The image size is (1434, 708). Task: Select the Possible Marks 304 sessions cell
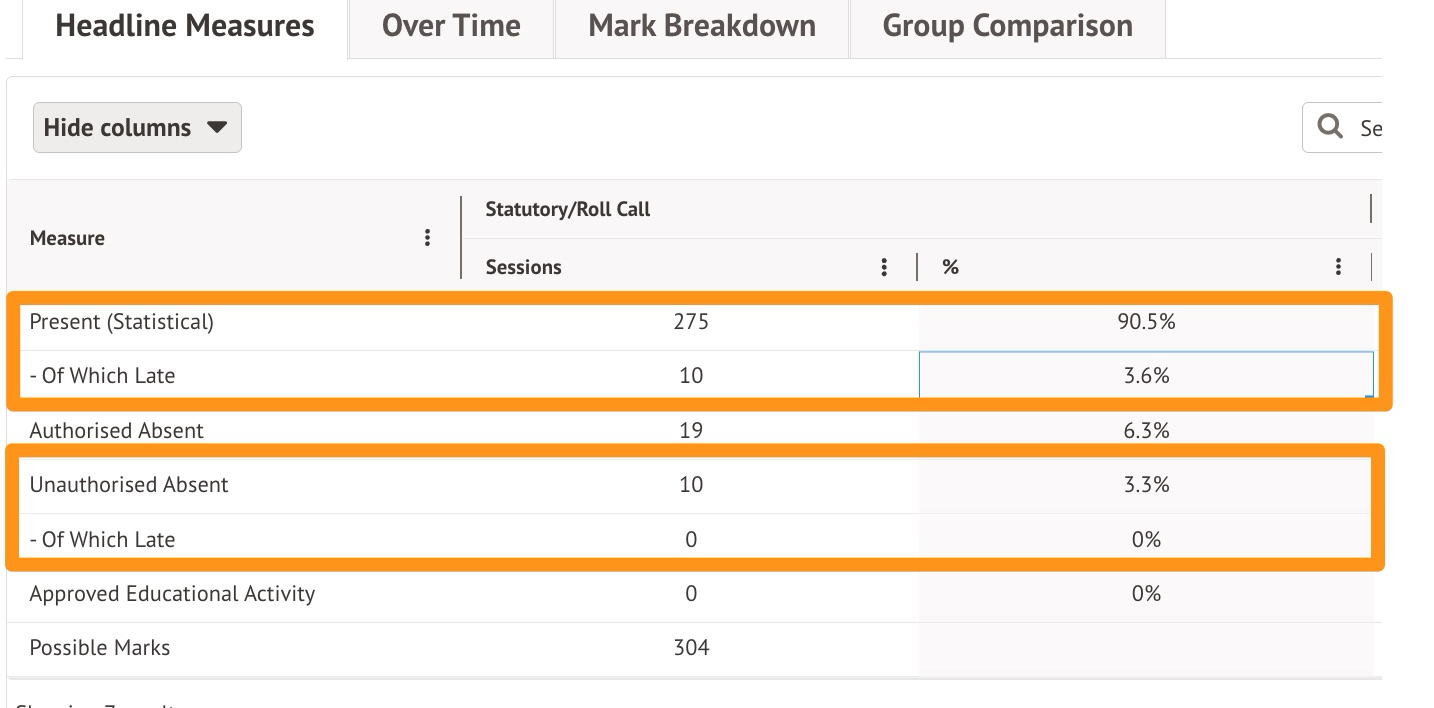pyautogui.click(x=691, y=648)
